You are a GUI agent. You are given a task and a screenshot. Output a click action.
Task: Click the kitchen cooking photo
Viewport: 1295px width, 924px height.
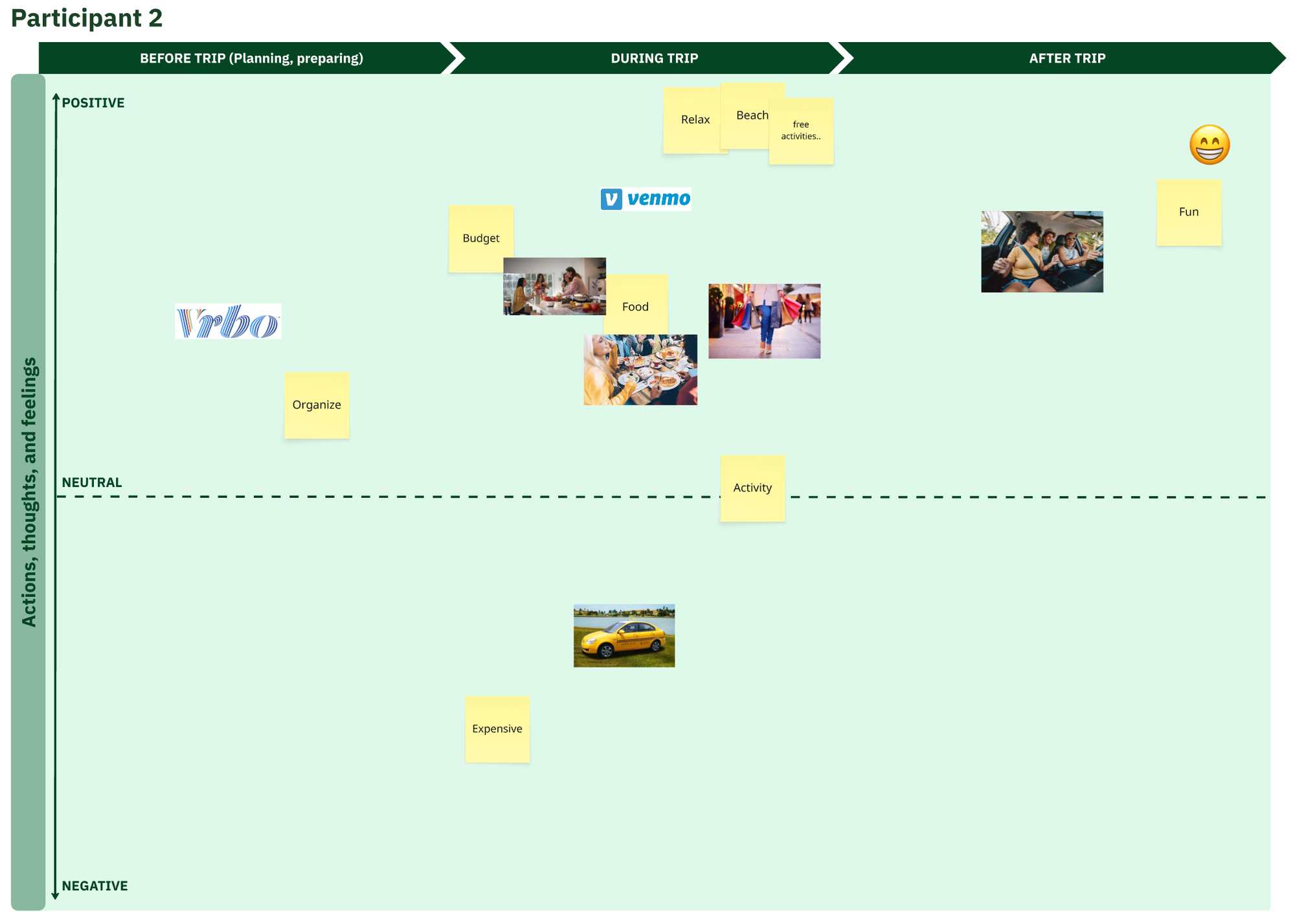(x=554, y=287)
